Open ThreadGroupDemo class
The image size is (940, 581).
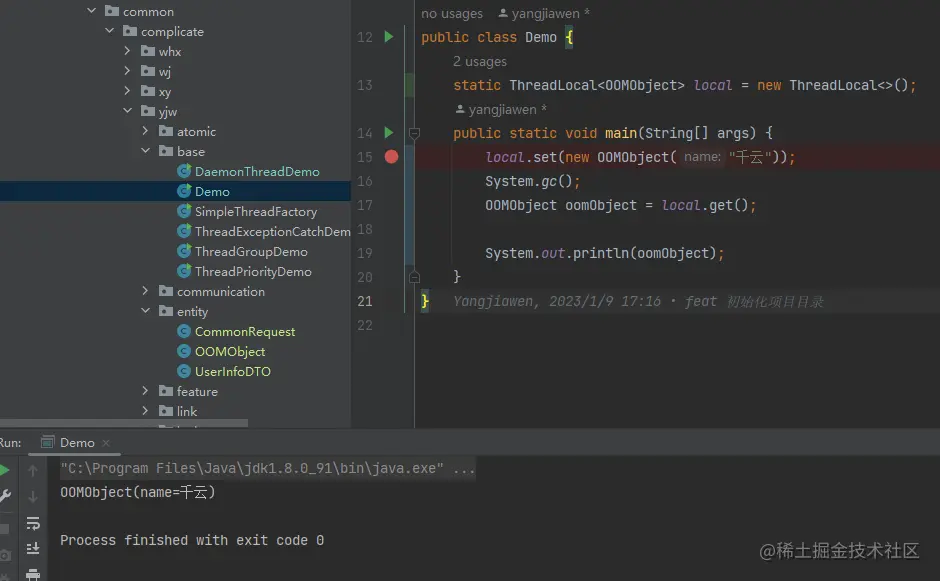point(251,252)
